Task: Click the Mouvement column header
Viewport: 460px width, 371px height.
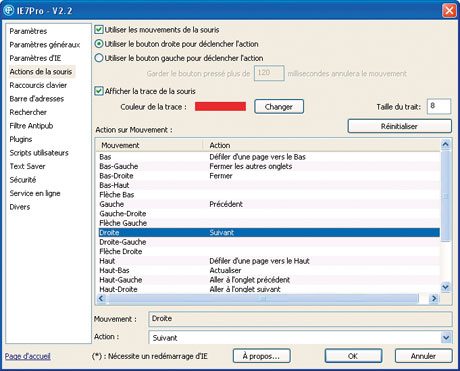Action: [150, 145]
